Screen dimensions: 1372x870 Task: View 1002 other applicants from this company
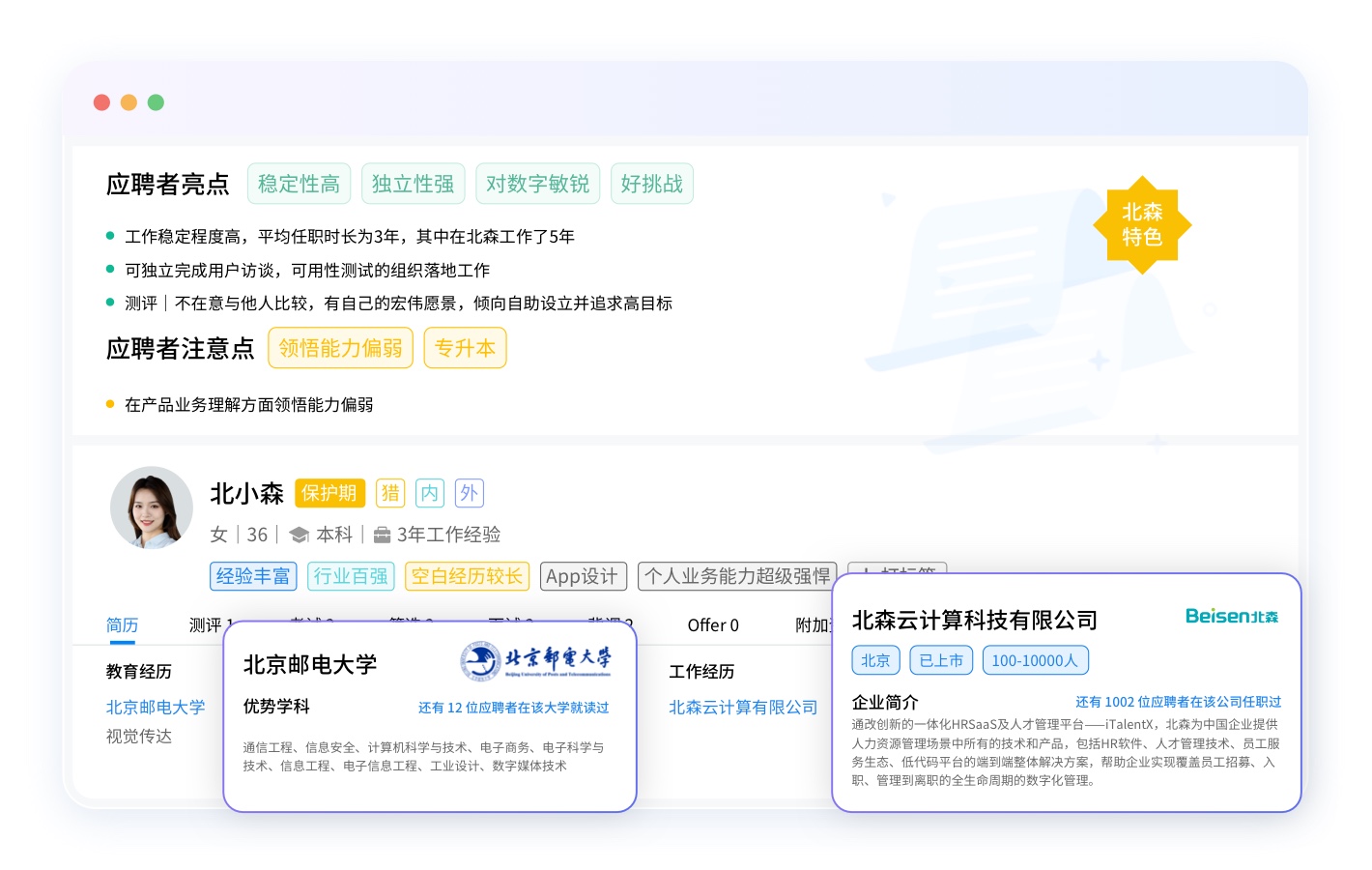tap(1178, 702)
